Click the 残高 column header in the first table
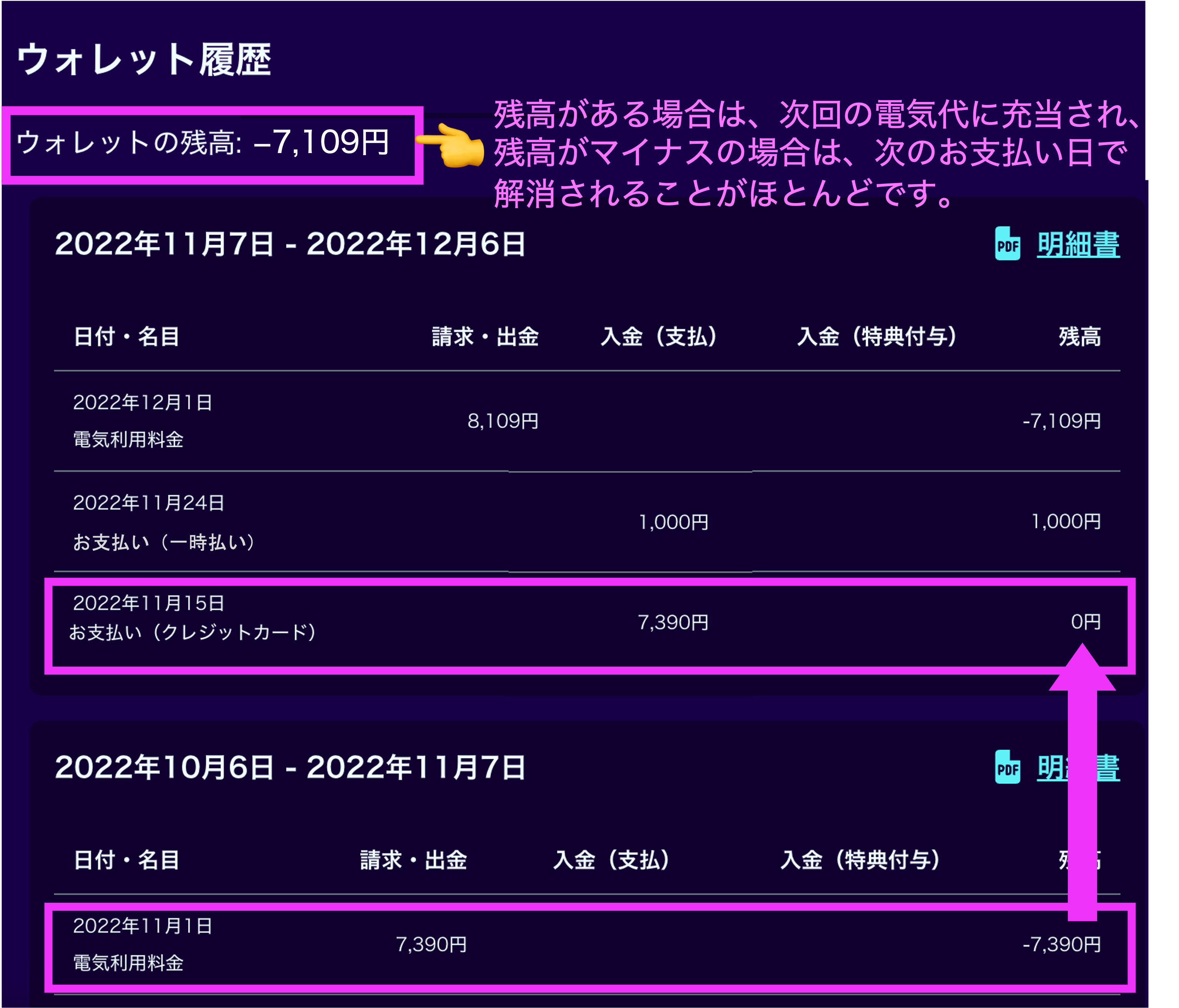 (1079, 337)
